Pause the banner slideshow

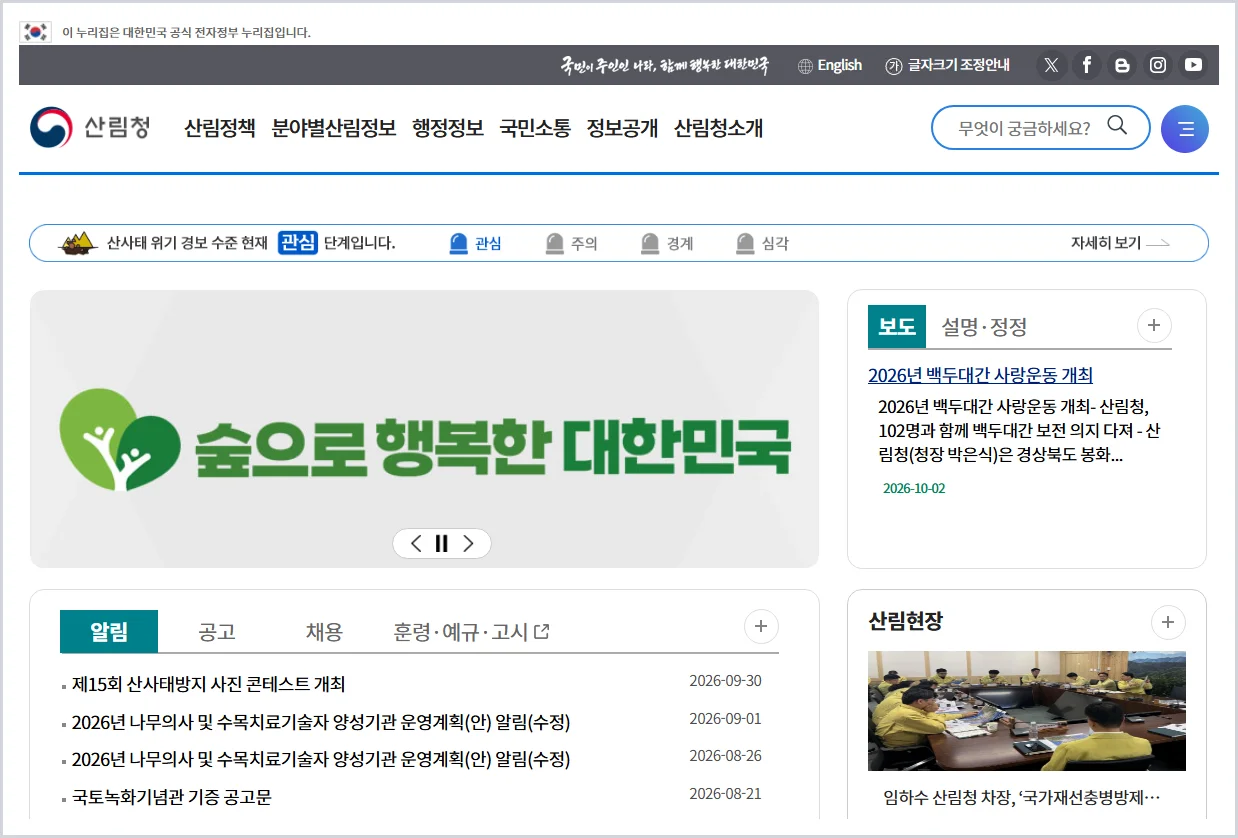(442, 544)
